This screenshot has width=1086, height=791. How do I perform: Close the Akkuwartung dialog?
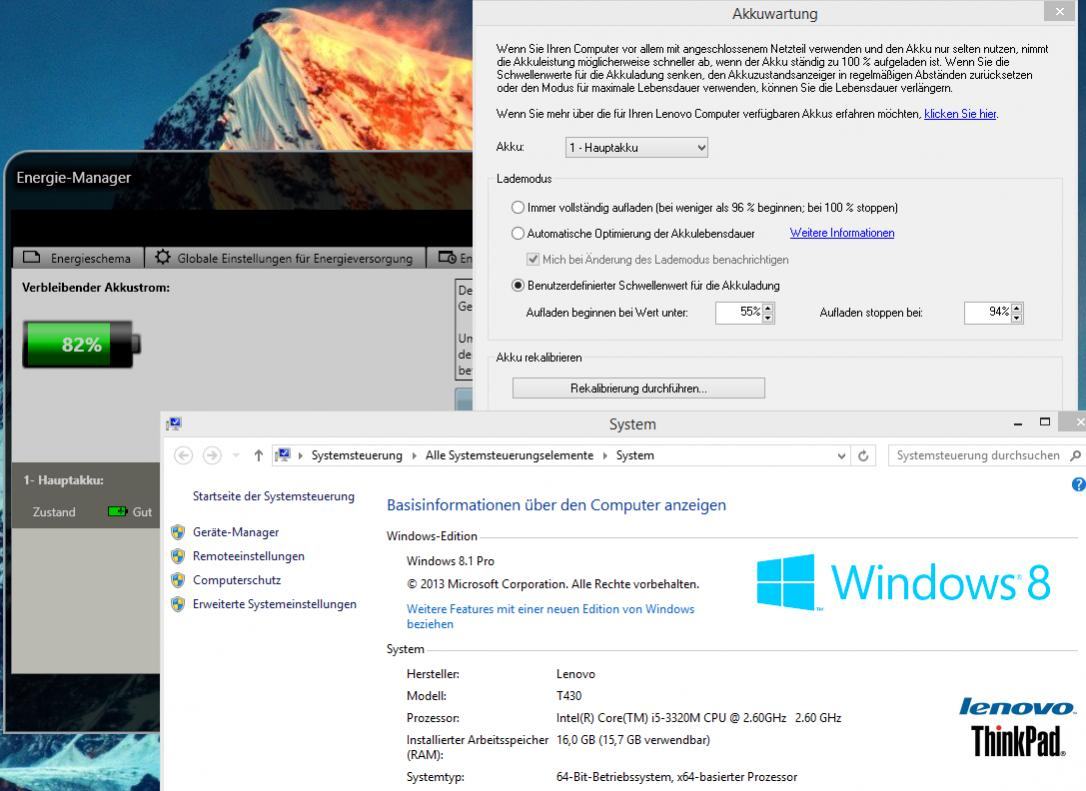1060,11
